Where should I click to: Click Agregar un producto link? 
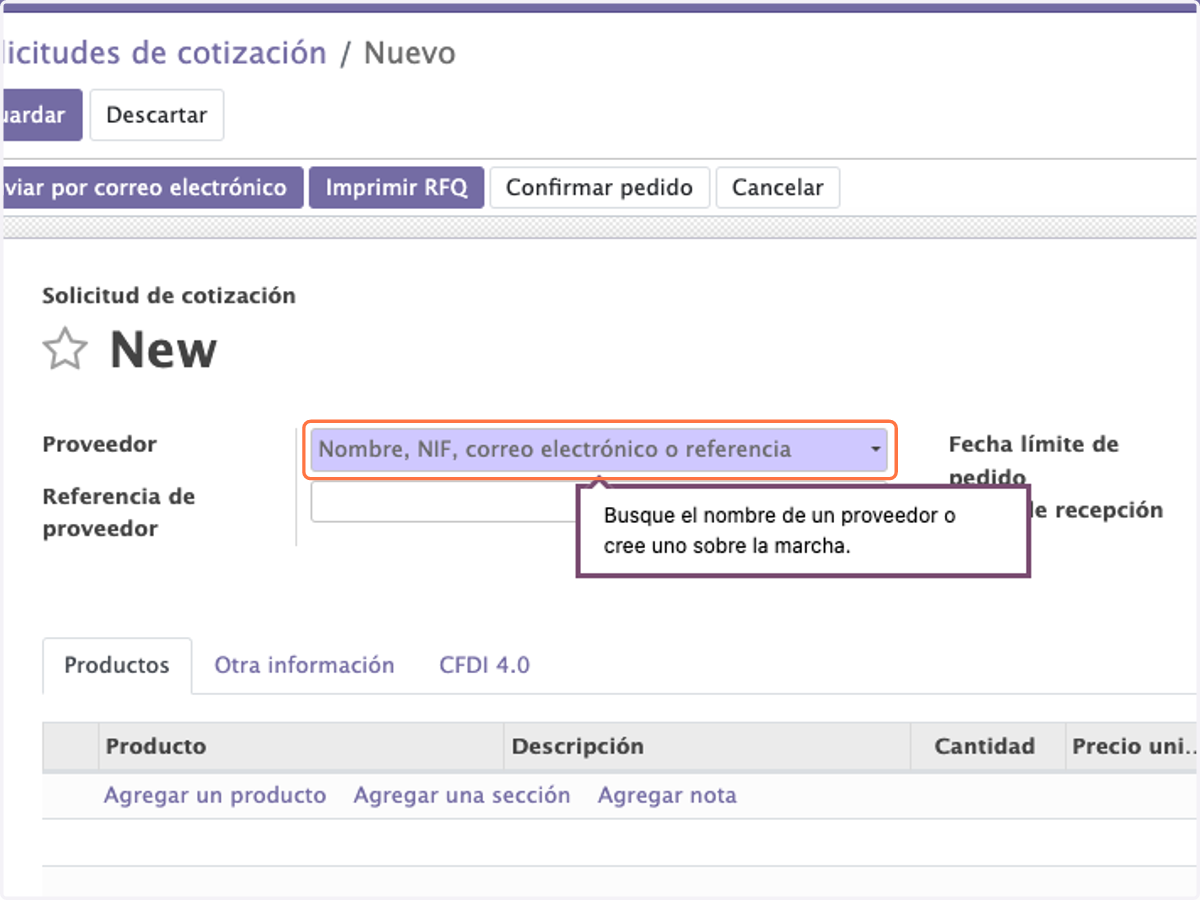point(215,796)
